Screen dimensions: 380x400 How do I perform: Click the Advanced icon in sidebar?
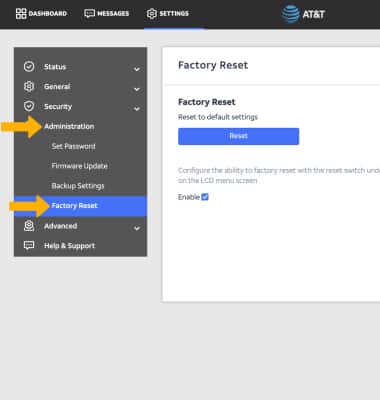pyautogui.click(x=29, y=226)
